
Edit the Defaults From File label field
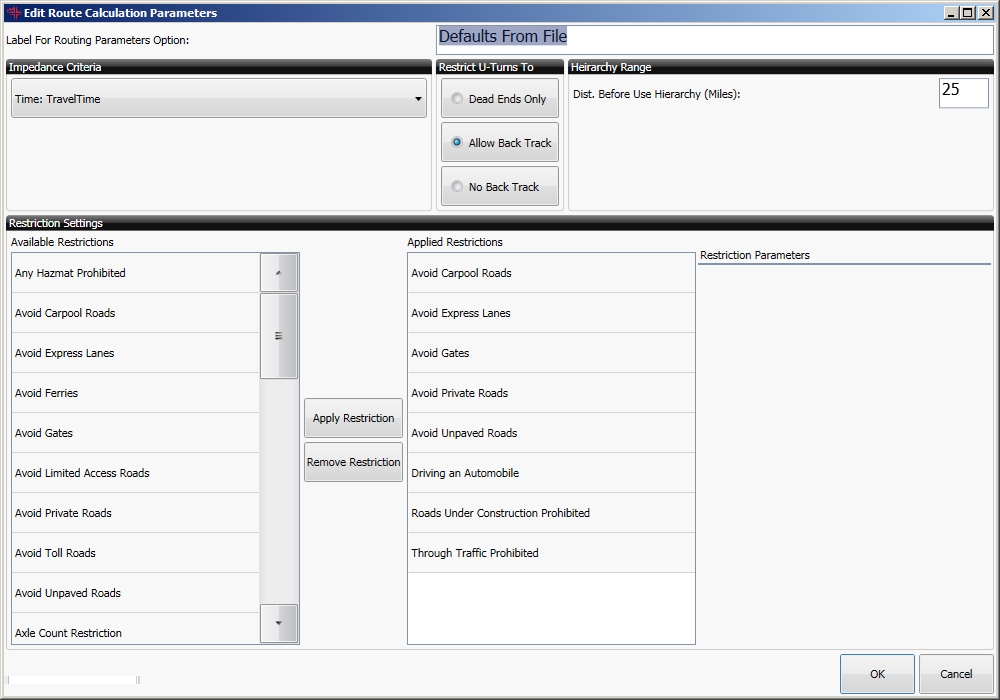(715, 40)
